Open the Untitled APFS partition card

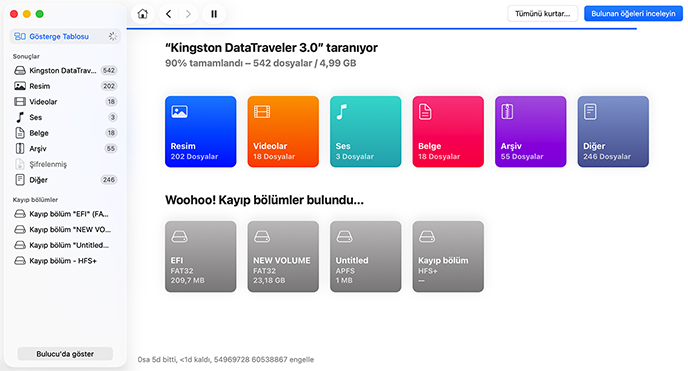[366, 257]
